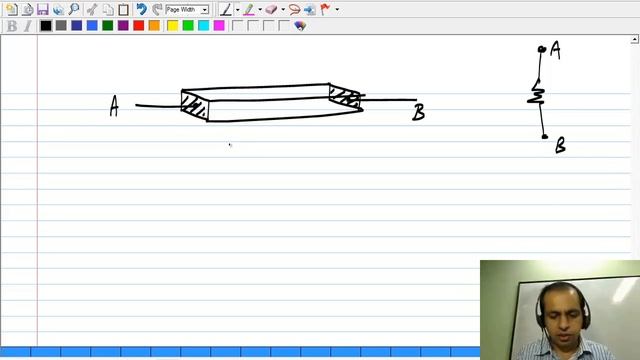Click the scroll-up arrow of vertical scrollbar

(635, 40)
